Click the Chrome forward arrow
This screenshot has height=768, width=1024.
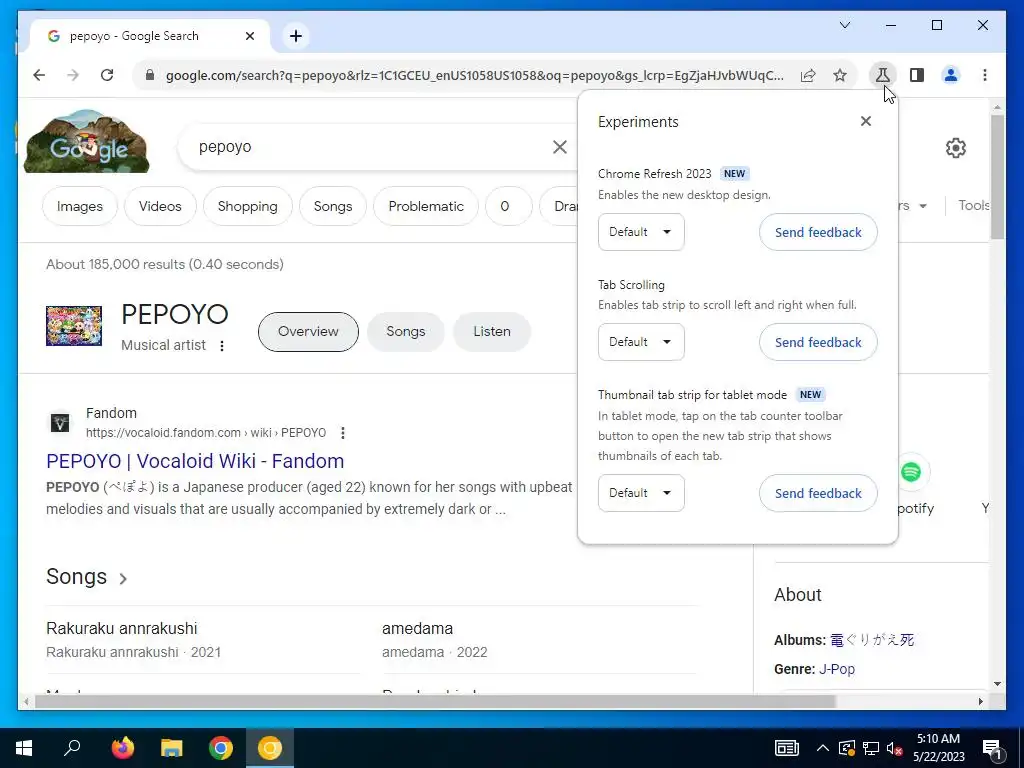tap(73, 75)
